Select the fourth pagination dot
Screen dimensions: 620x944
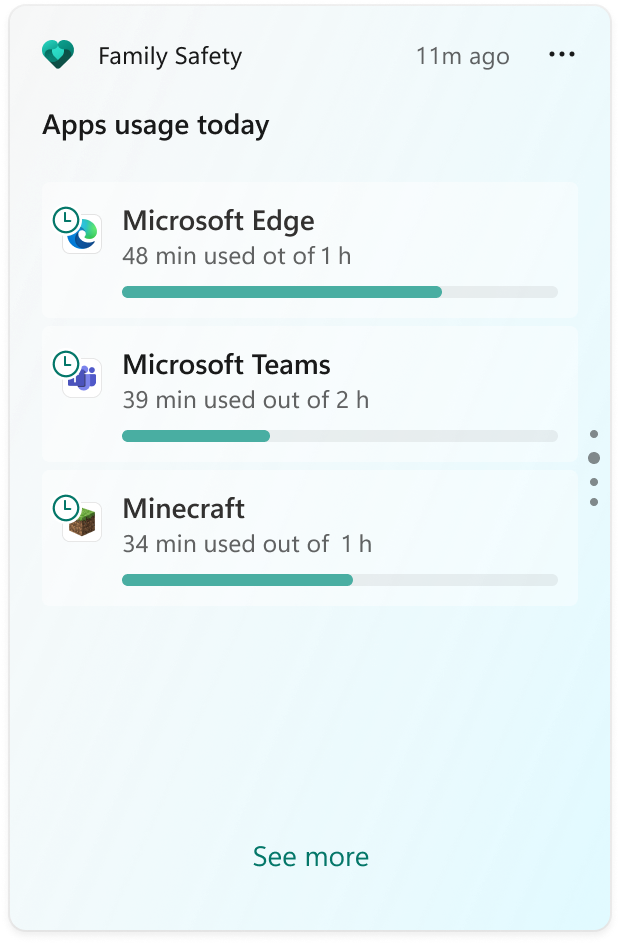click(594, 502)
